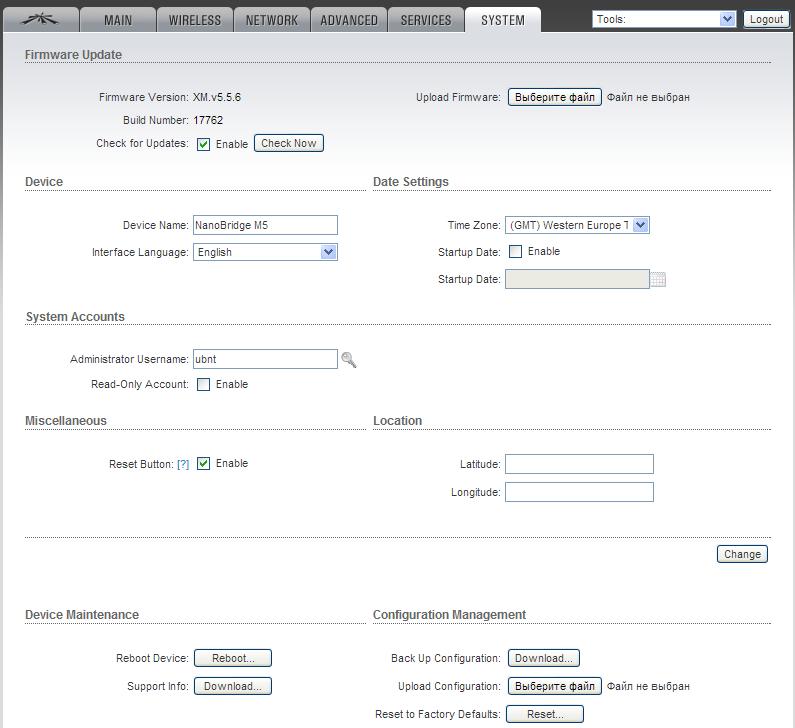Click the Latitude input field

coord(579,464)
